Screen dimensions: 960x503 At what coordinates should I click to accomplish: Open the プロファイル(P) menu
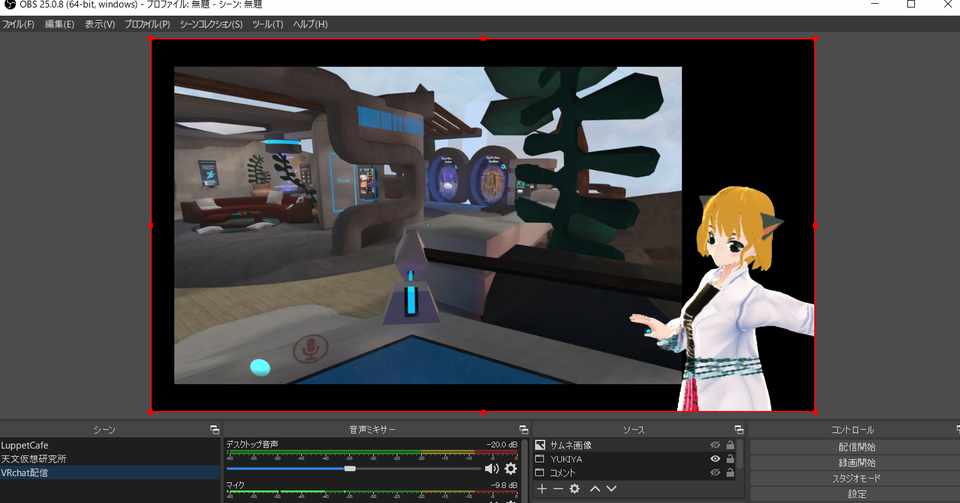(x=148, y=24)
